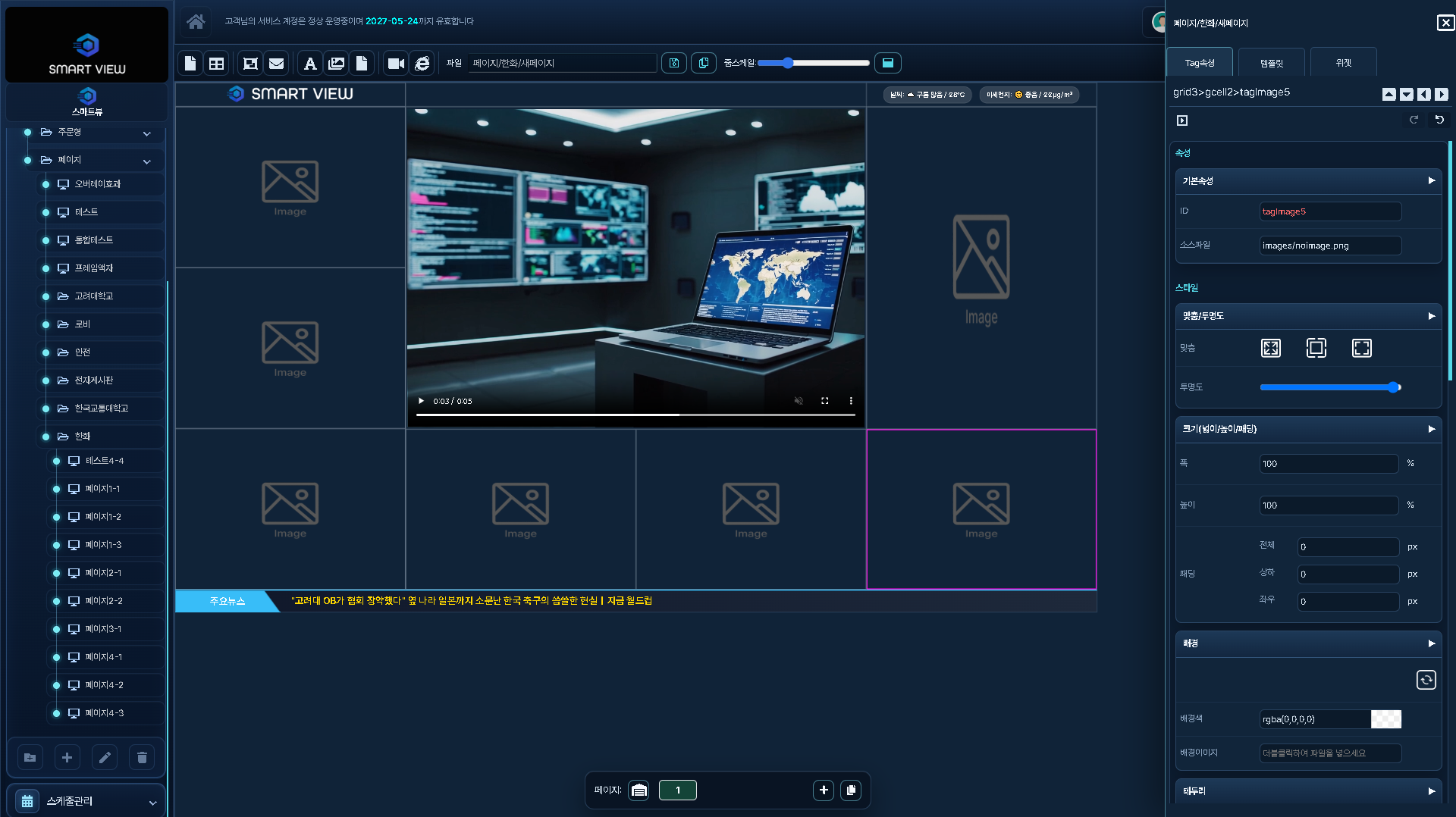The width and height of the screenshot is (1456, 817).
Task: Copy the page with duplicate icon in toolbar
Action: (704, 63)
